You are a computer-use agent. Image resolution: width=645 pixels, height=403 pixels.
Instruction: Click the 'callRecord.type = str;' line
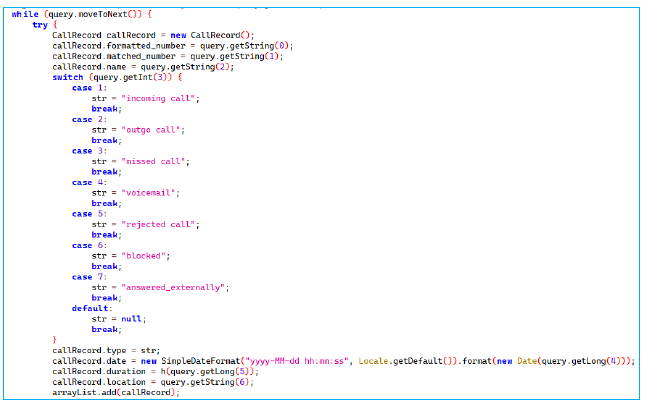pos(106,350)
